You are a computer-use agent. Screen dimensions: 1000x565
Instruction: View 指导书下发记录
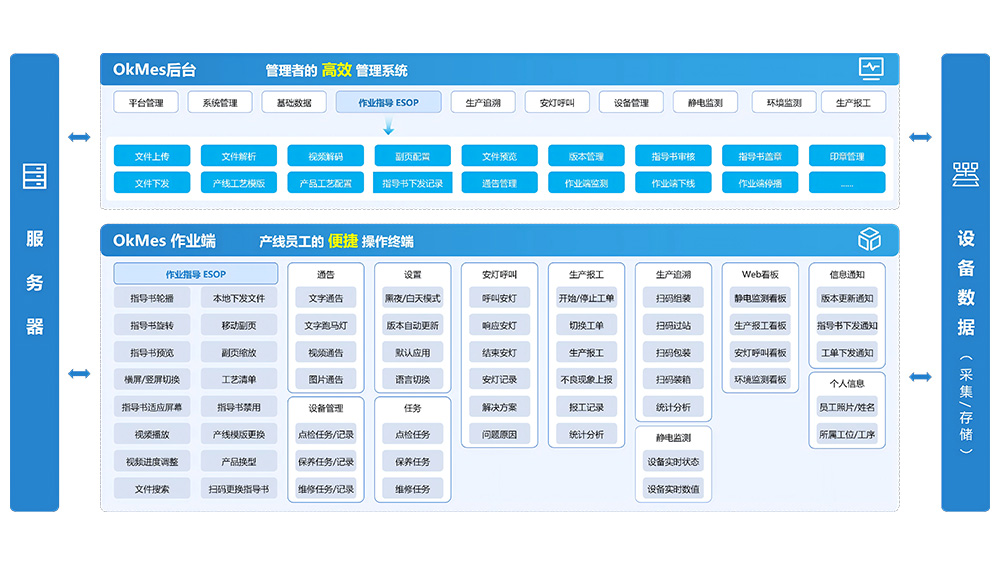(x=413, y=183)
